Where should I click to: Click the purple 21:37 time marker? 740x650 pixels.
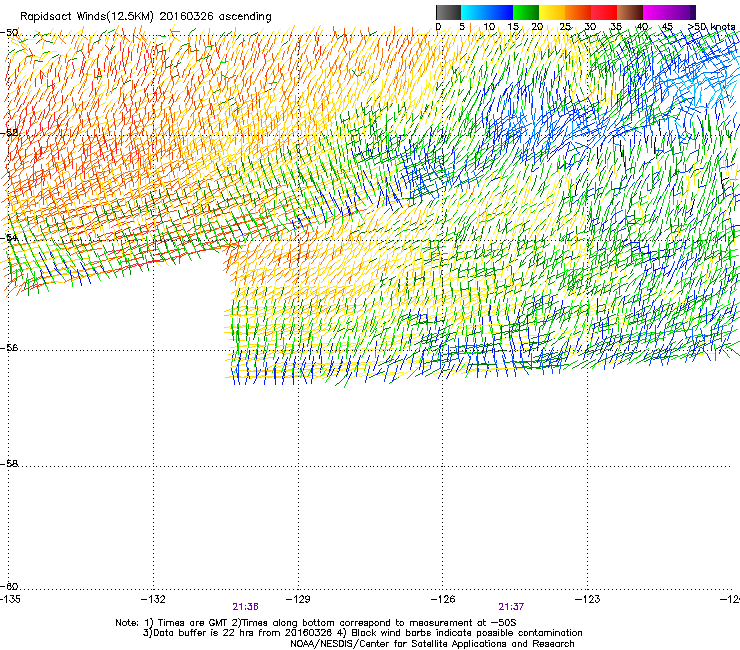[512, 607]
